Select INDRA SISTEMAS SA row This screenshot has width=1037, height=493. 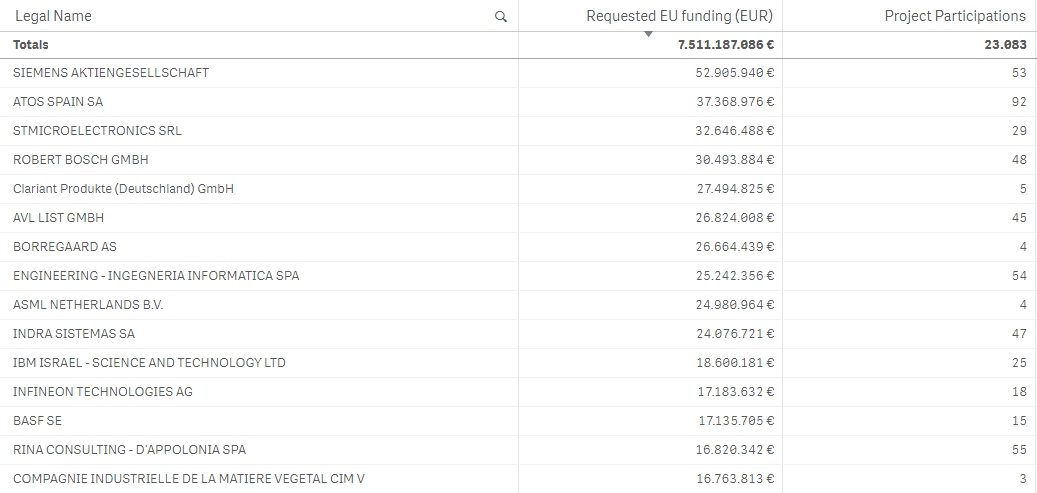[74, 334]
